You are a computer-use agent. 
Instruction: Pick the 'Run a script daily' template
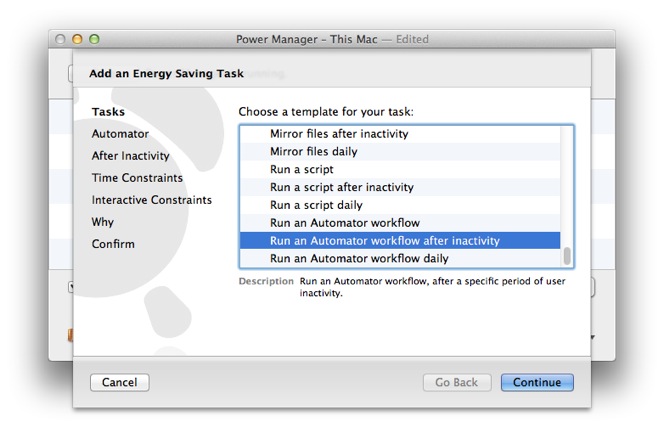tap(400, 205)
